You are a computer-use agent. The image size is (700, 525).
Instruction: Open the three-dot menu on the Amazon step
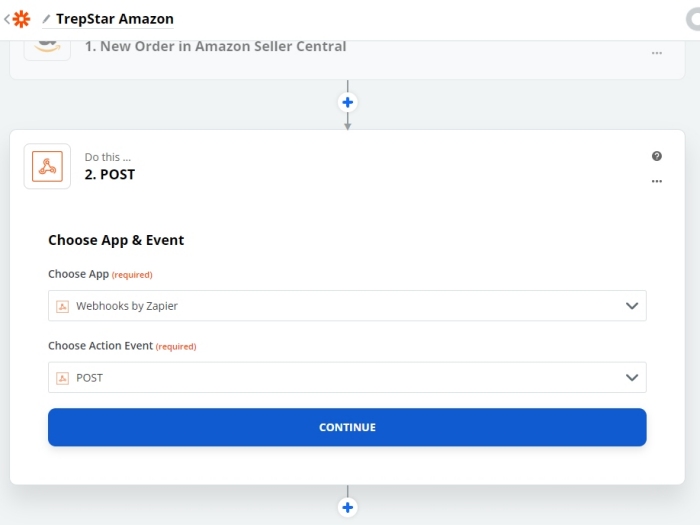[x=656, y=53]
